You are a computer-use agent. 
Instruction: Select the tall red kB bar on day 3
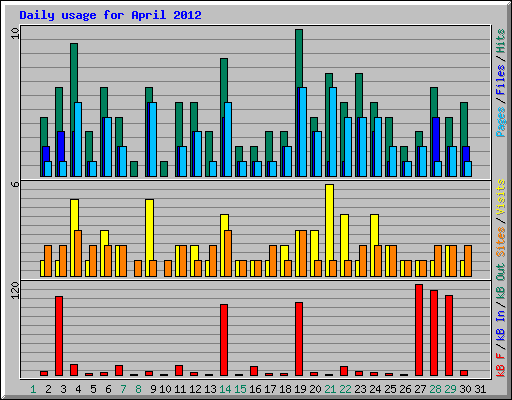pos(59,336)
